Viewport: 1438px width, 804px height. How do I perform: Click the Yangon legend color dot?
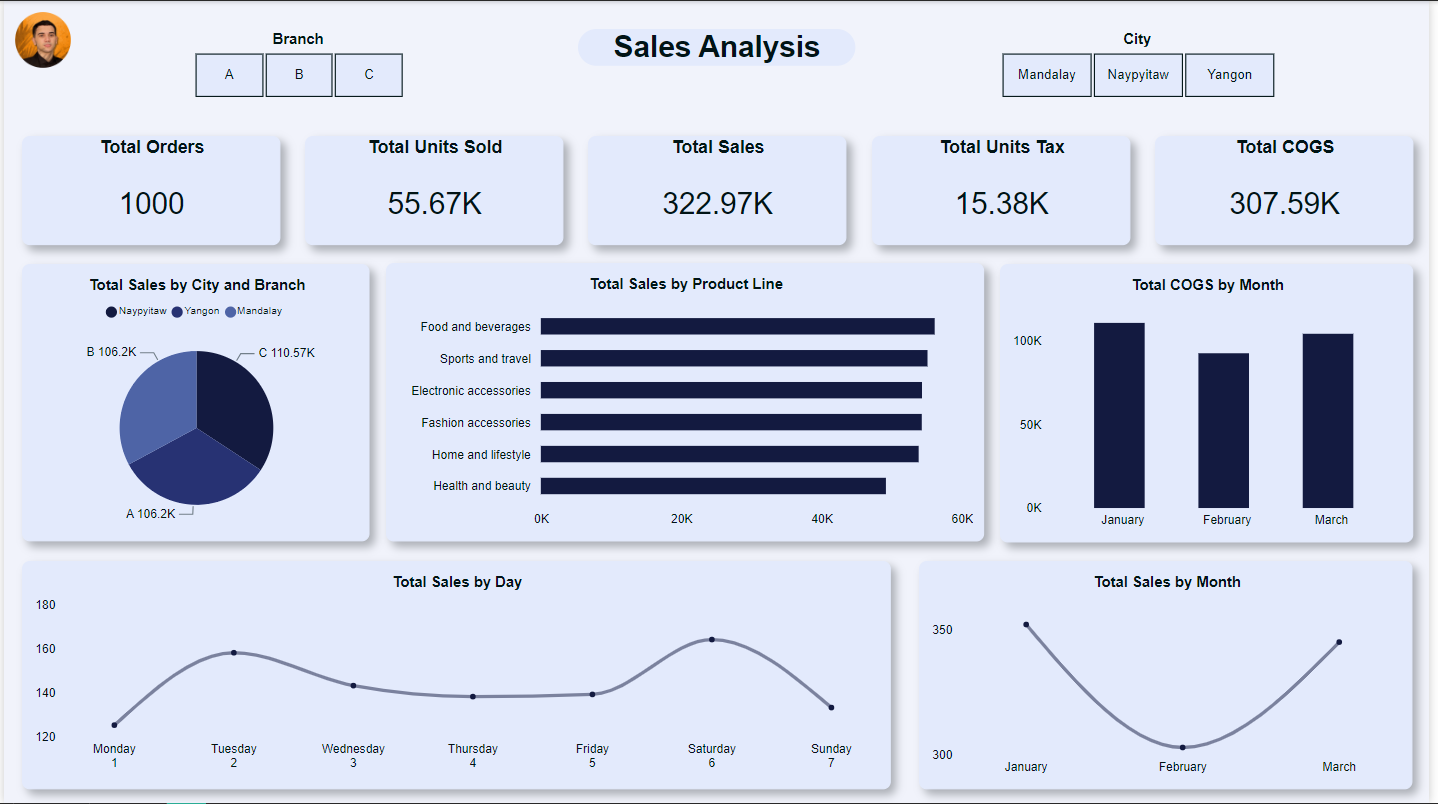click(177, 312)
